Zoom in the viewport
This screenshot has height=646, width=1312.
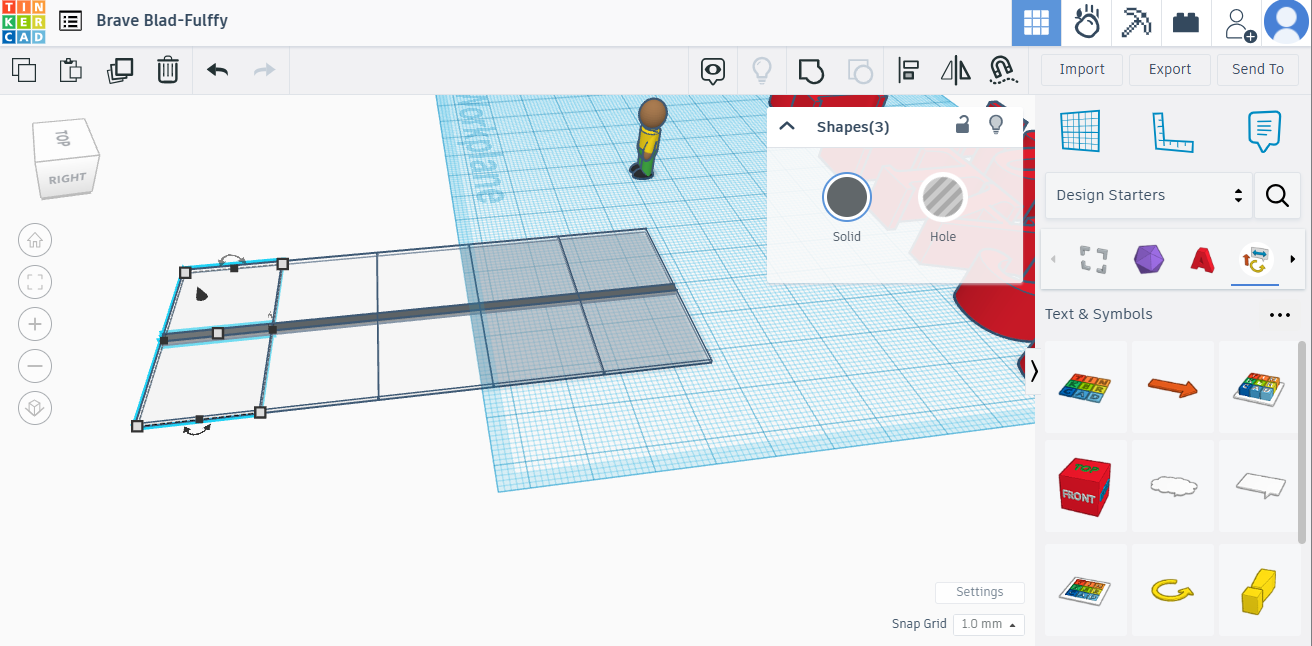coord(35,324)
